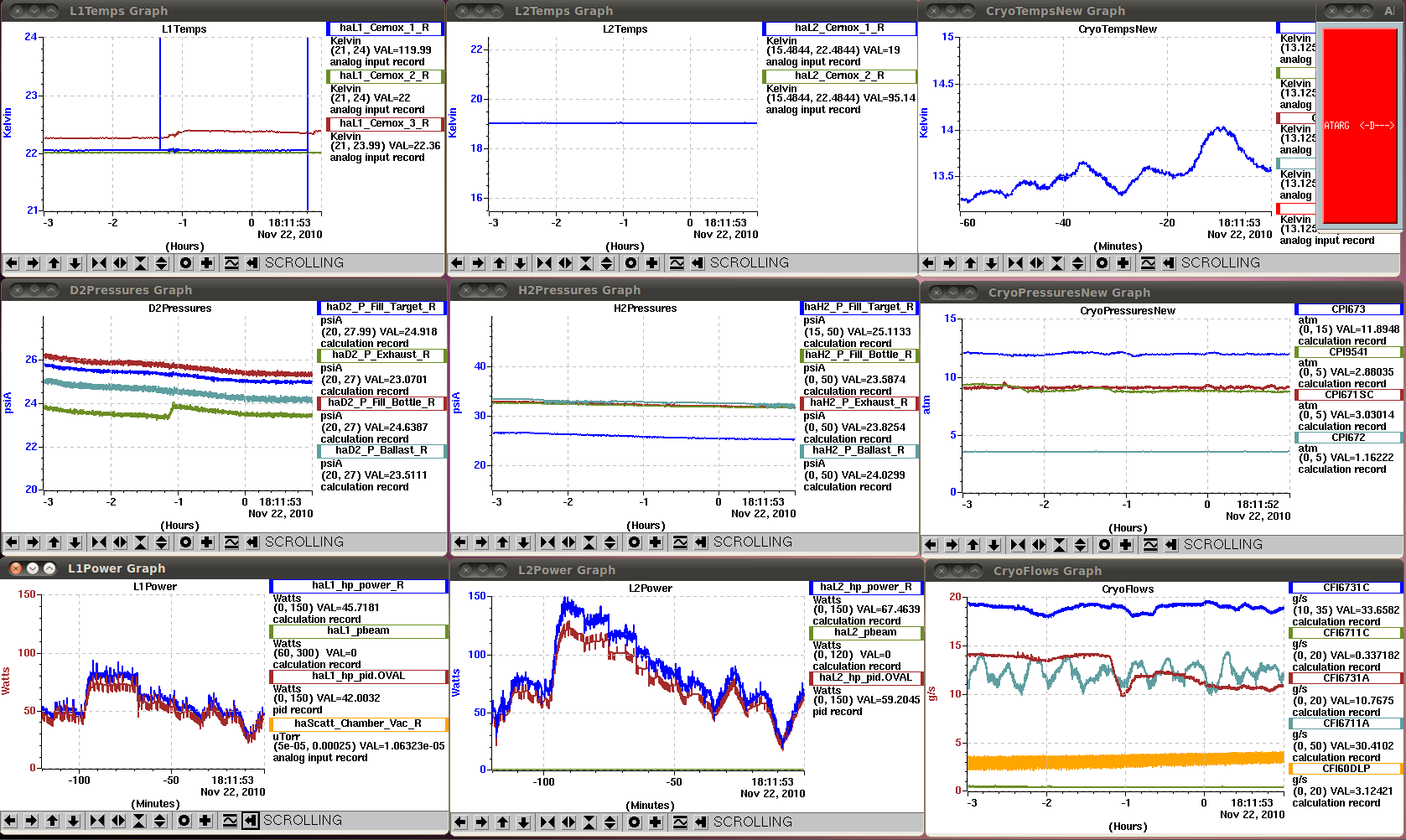1406x840 pixels.
Task: Select CPI672 curve label
Action: (x=1348, y=438)
